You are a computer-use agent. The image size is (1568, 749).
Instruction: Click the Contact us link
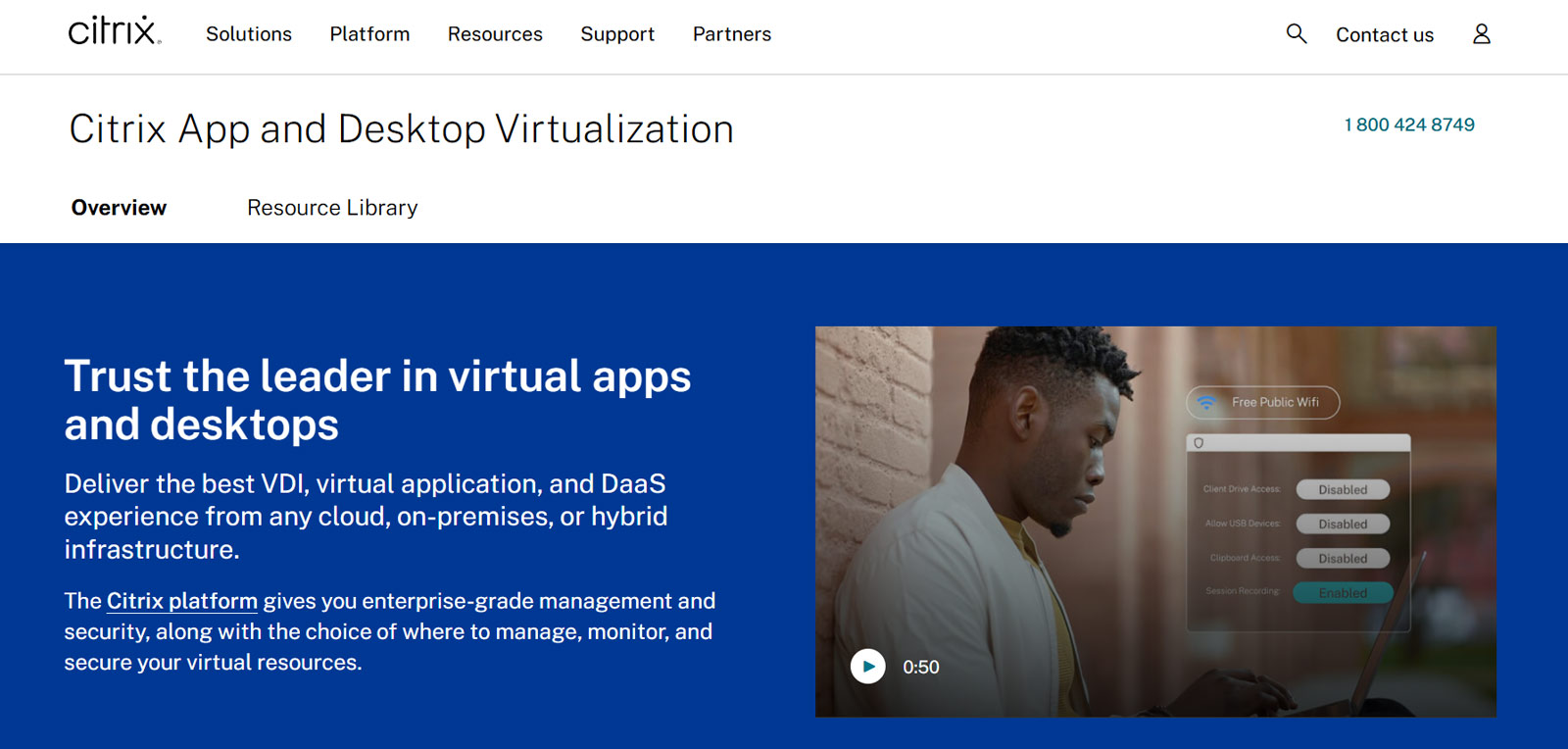pyautogui.click(x=1385, y=35)
